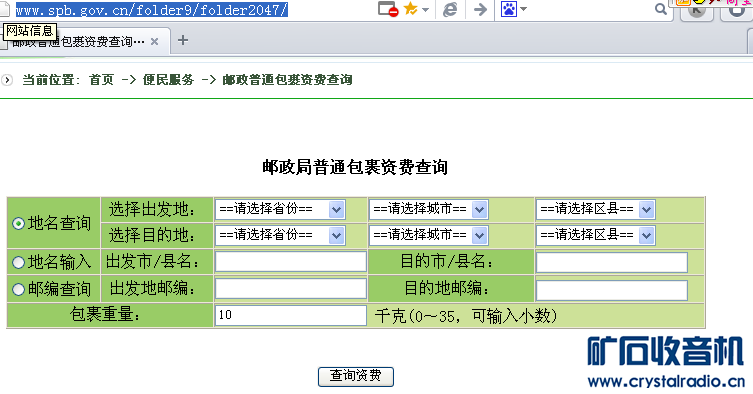
Task: Go to 首页 breadcrumb link
Action: coord(102,80)
